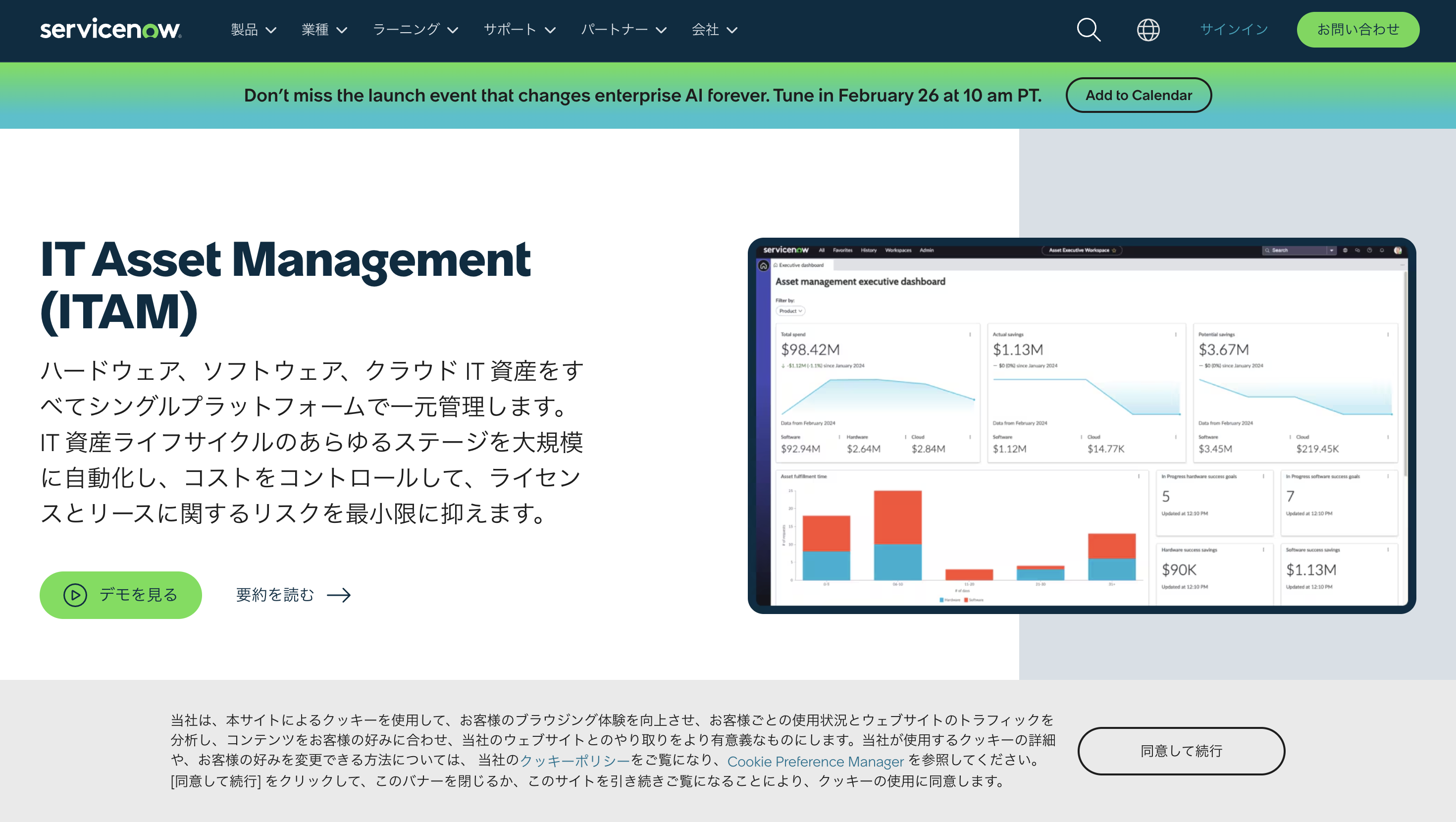Toggle the favorite star on Asset Executive Workspace
Image resolution: width=1456 pixels, height=822 pixels.
pyautogui.click(x=1113, y=250)
